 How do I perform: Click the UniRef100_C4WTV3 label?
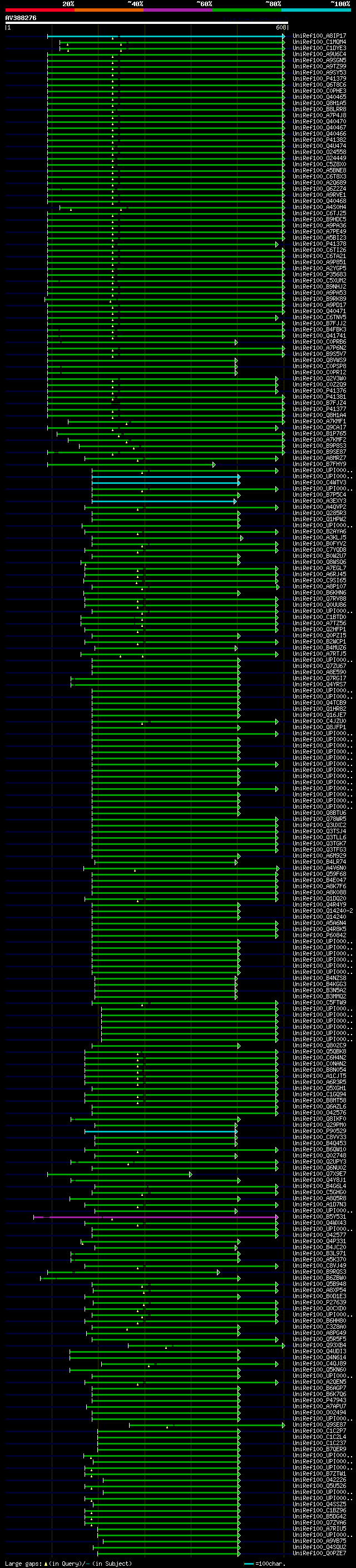tap(319, 483)
